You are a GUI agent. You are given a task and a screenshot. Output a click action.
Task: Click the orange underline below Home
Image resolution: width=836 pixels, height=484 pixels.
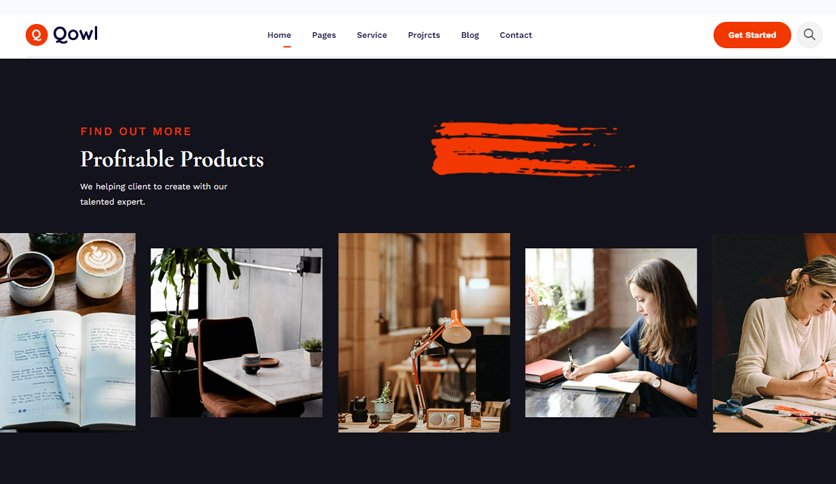tap(287, 47)
